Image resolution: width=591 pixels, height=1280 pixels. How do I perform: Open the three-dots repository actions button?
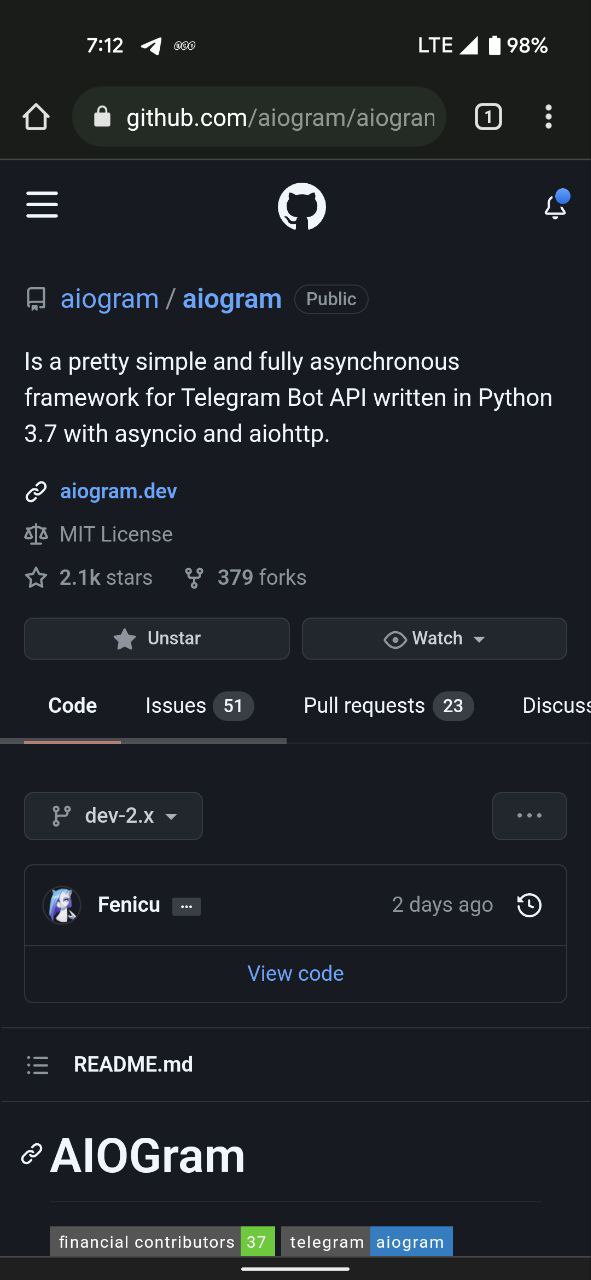point(529,816)
